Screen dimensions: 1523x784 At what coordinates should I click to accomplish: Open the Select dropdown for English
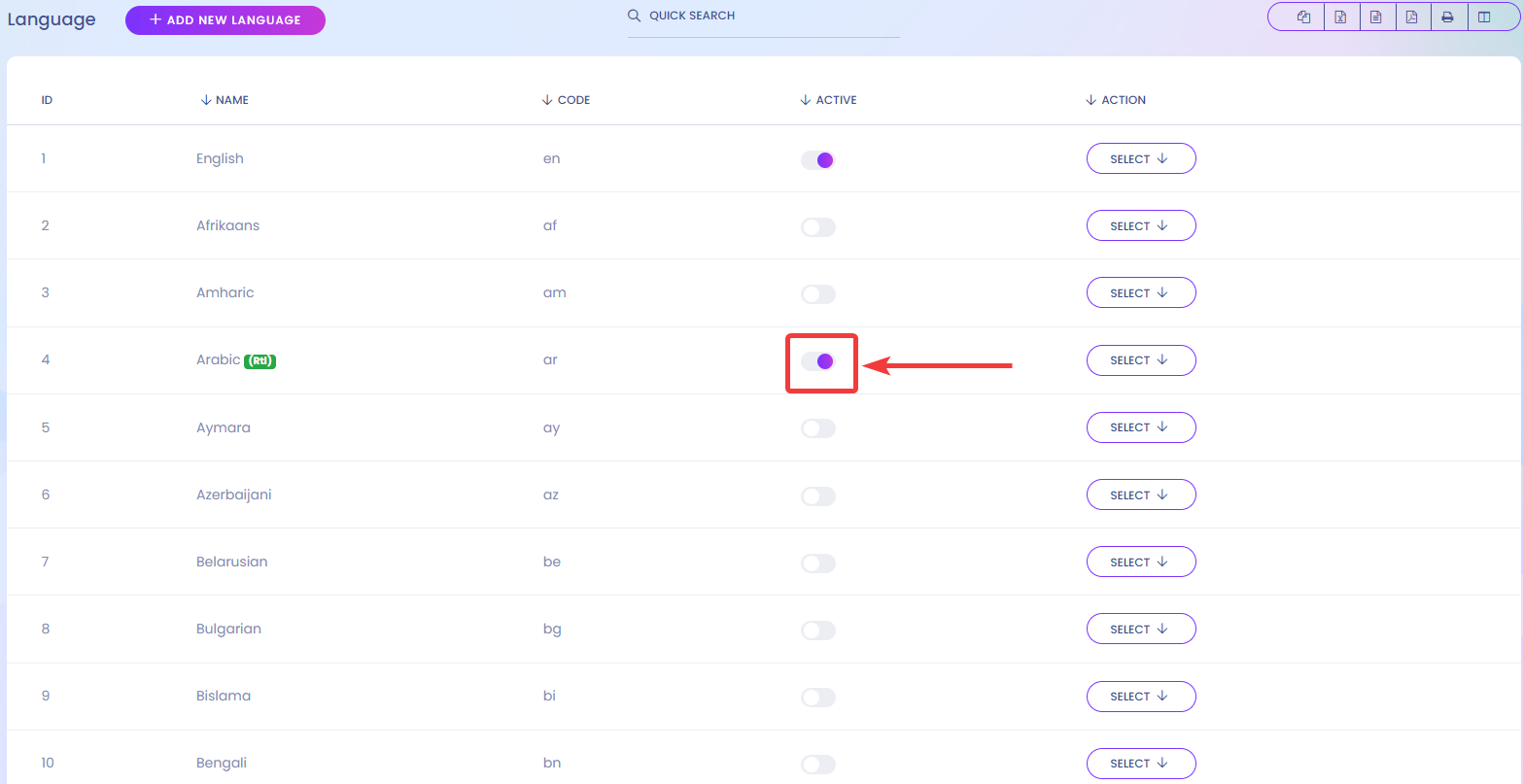pos(1141,158)
